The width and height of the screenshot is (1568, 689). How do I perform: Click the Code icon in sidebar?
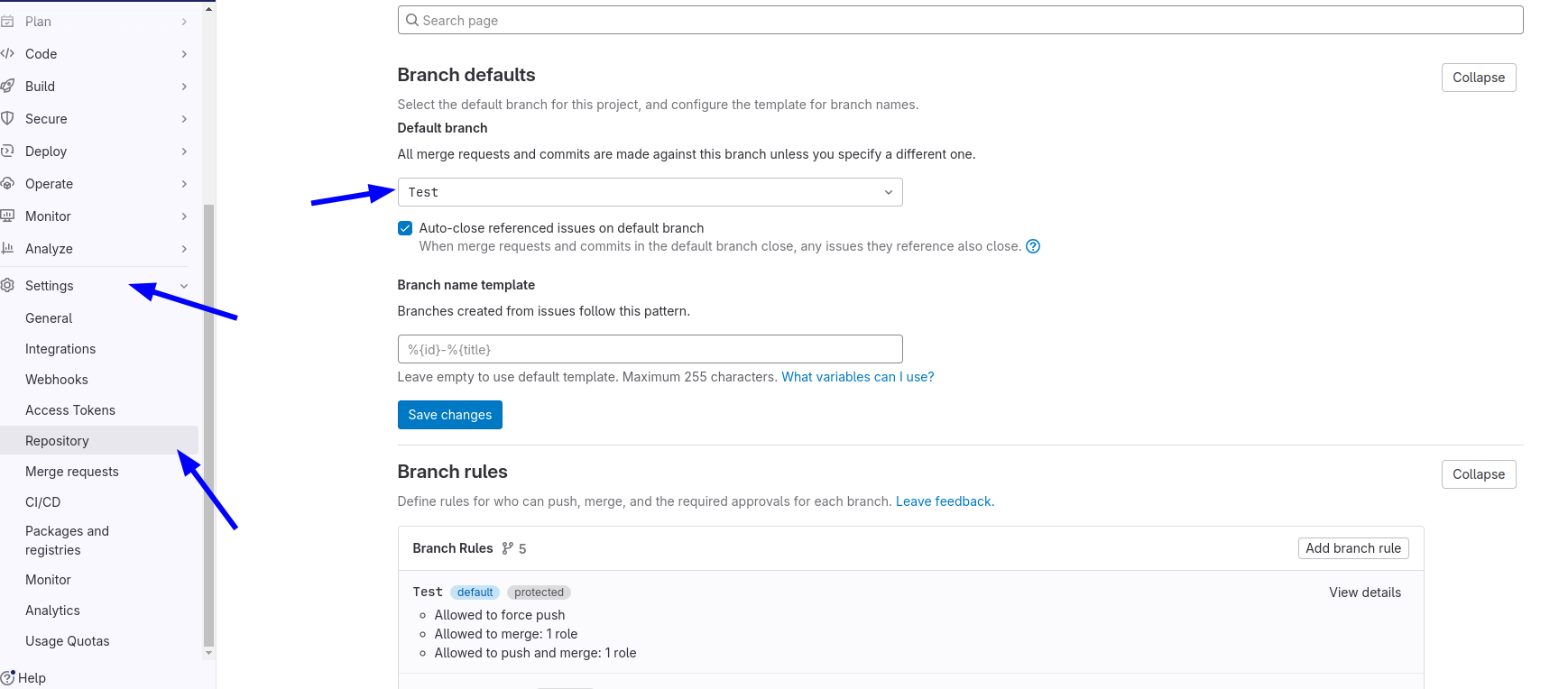8,54
